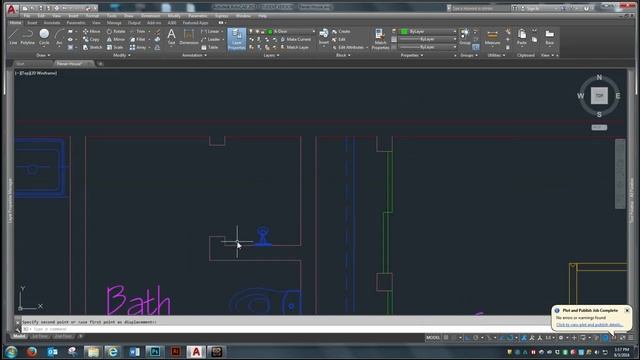Click the Match Properties tool
This screenshot has height=360, width=640.
(380, 39)
